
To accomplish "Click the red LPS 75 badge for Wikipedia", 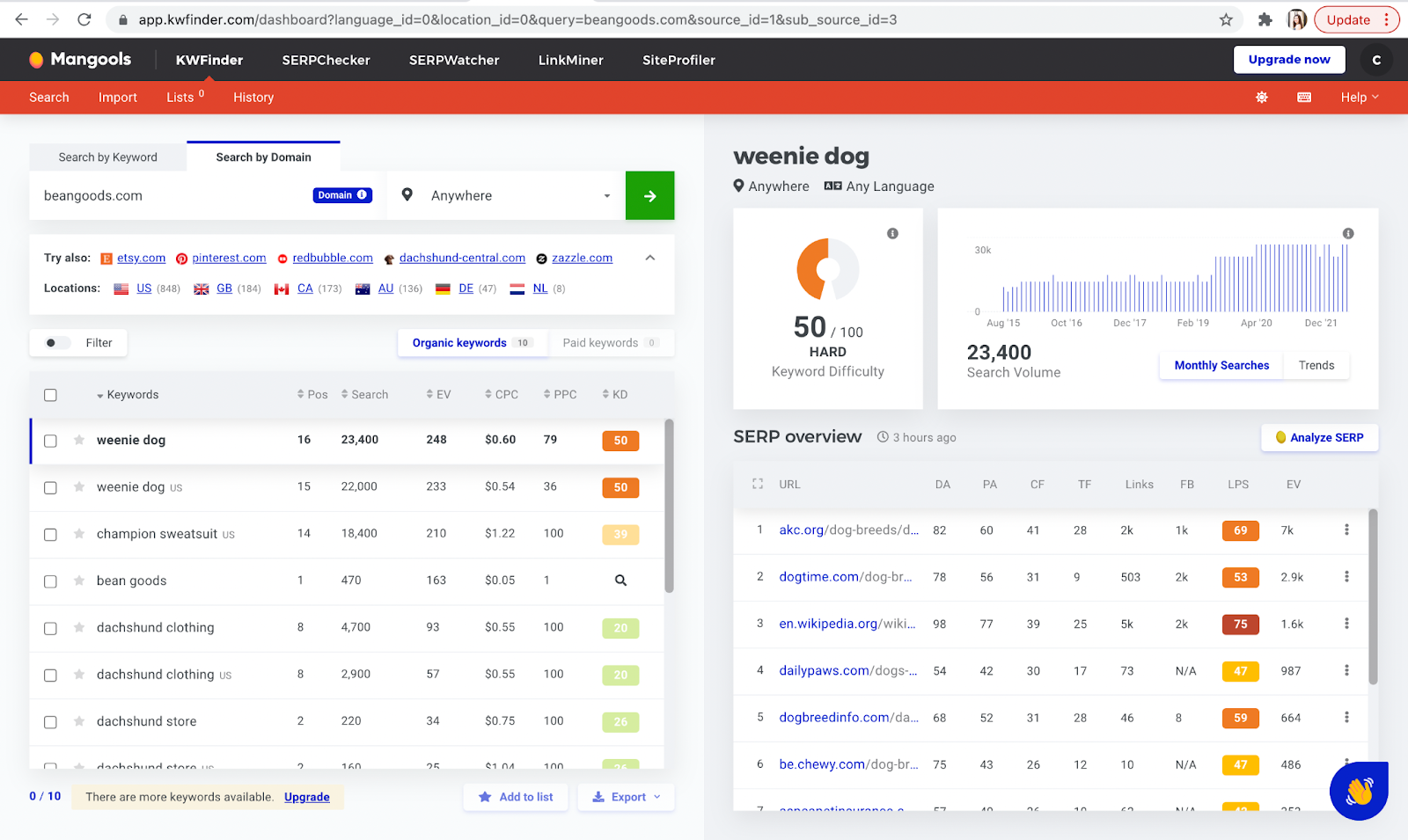I will point(1241,624).
